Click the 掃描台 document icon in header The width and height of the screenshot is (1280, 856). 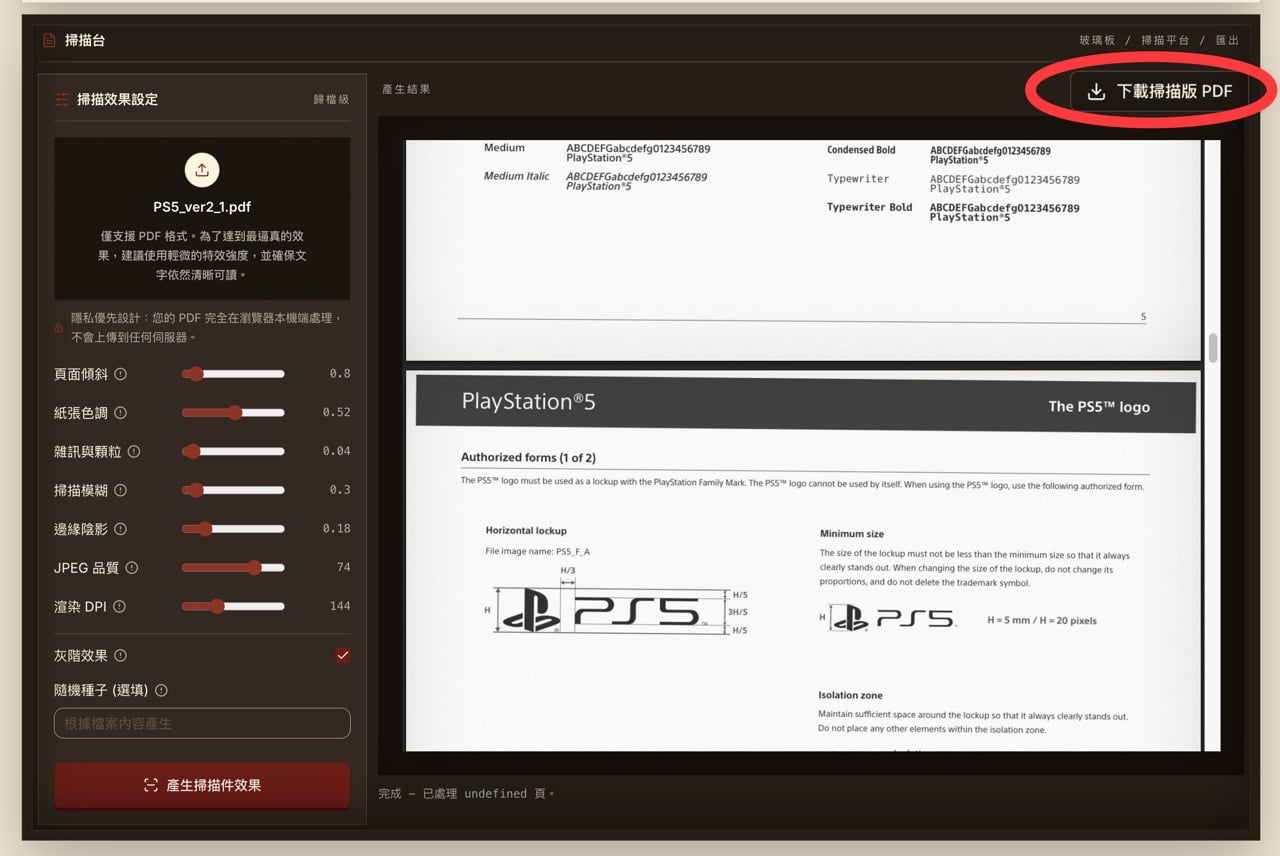click(x=50, y=41)
